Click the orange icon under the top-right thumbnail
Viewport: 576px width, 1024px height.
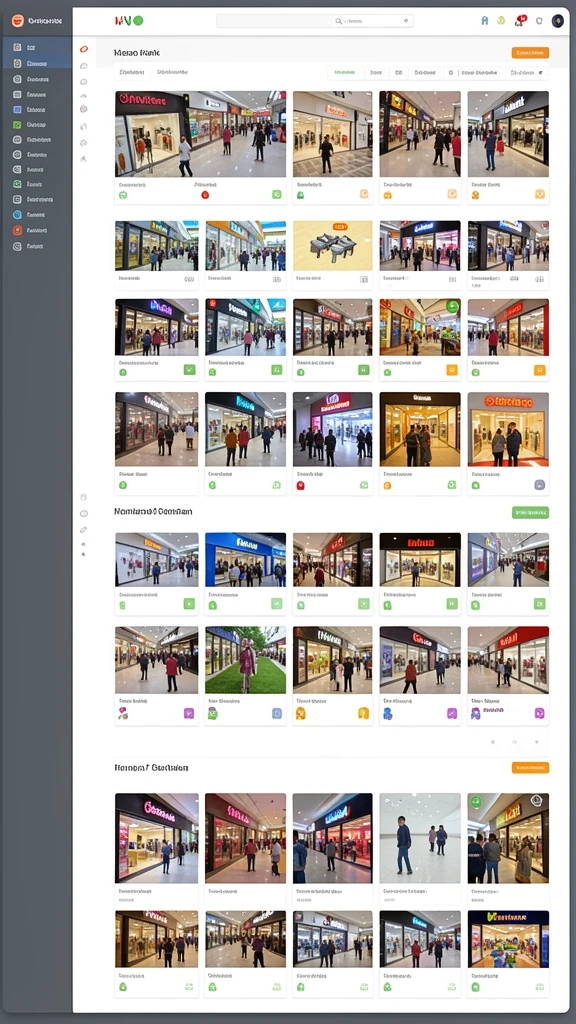pyautogui.click(x=539, y=194)
